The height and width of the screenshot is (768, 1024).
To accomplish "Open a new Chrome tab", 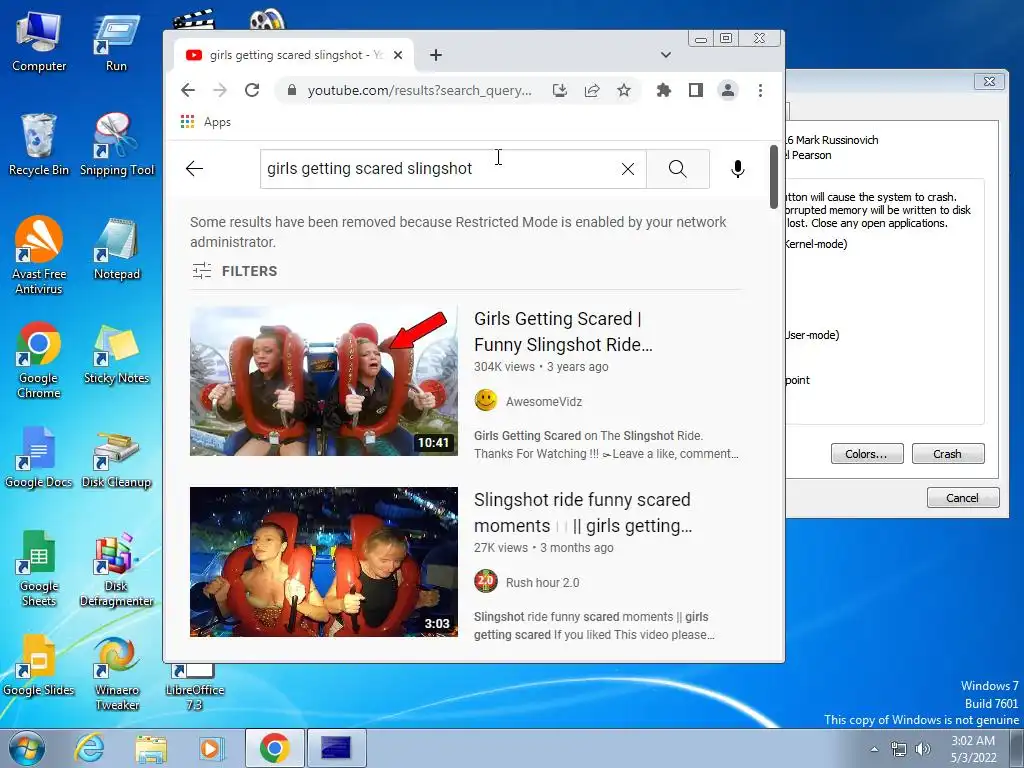I will pyautogui.click(x=436, y=56).
